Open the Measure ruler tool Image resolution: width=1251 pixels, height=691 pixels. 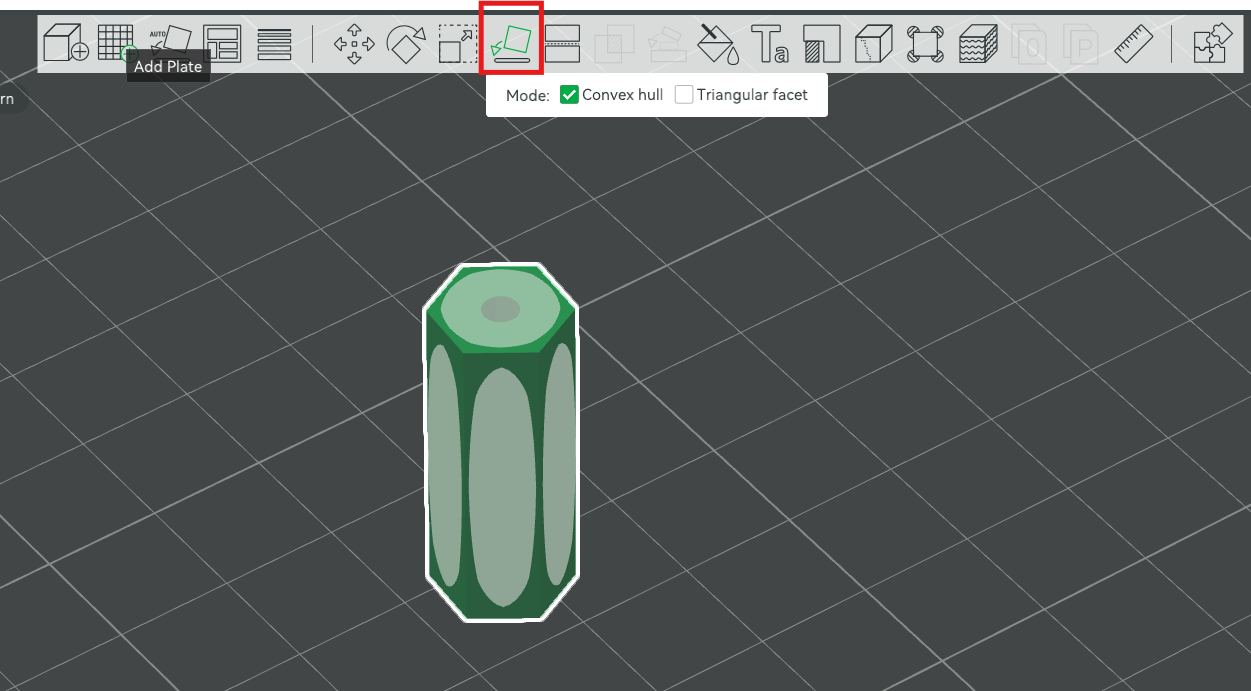point(1134,44)
